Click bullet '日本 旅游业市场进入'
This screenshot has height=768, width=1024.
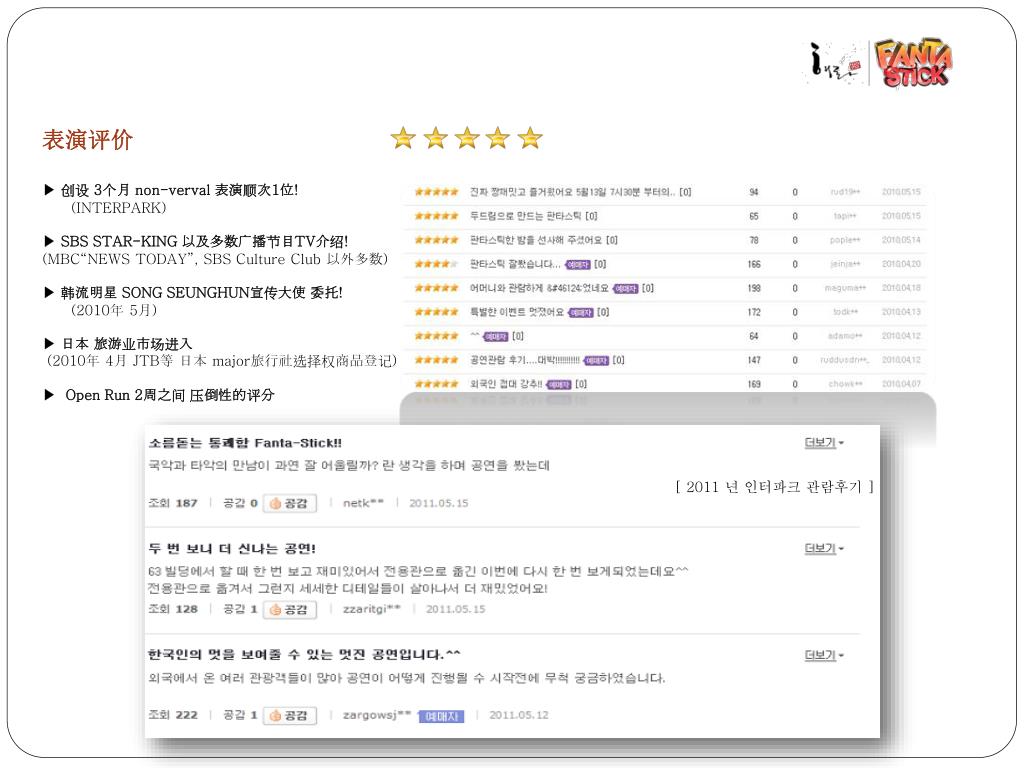coord(118,344)
